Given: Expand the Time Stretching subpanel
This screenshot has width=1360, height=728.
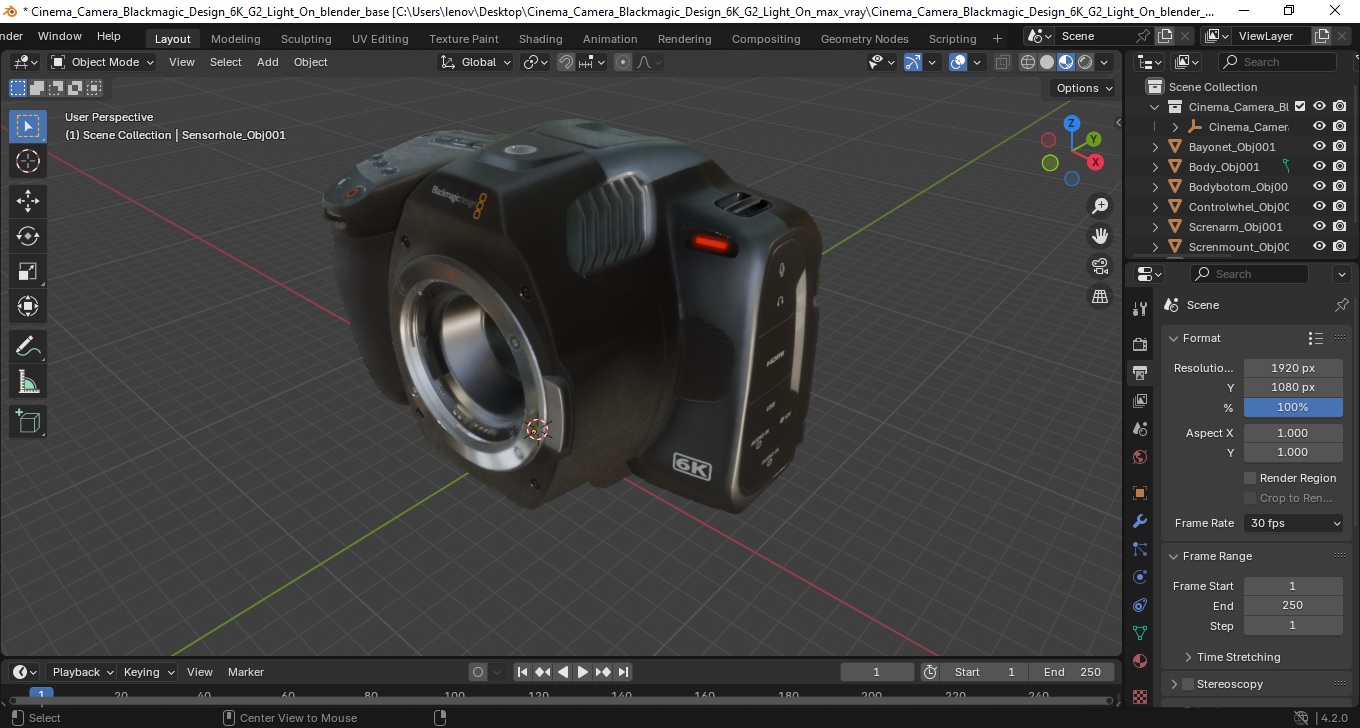Looking at the screenshot, I should [1238, 657].
